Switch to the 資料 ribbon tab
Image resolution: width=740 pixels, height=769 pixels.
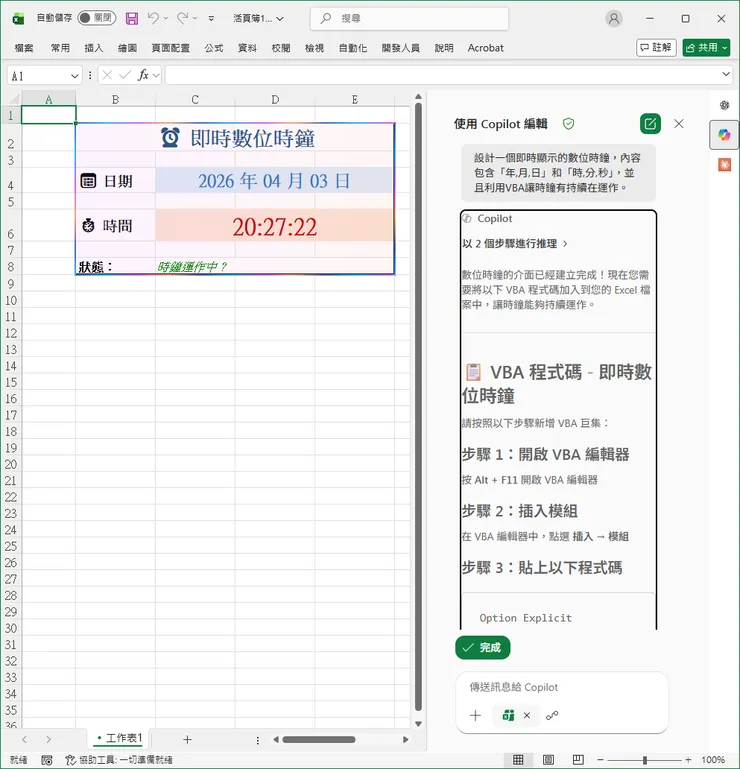(x=247, y=48)
